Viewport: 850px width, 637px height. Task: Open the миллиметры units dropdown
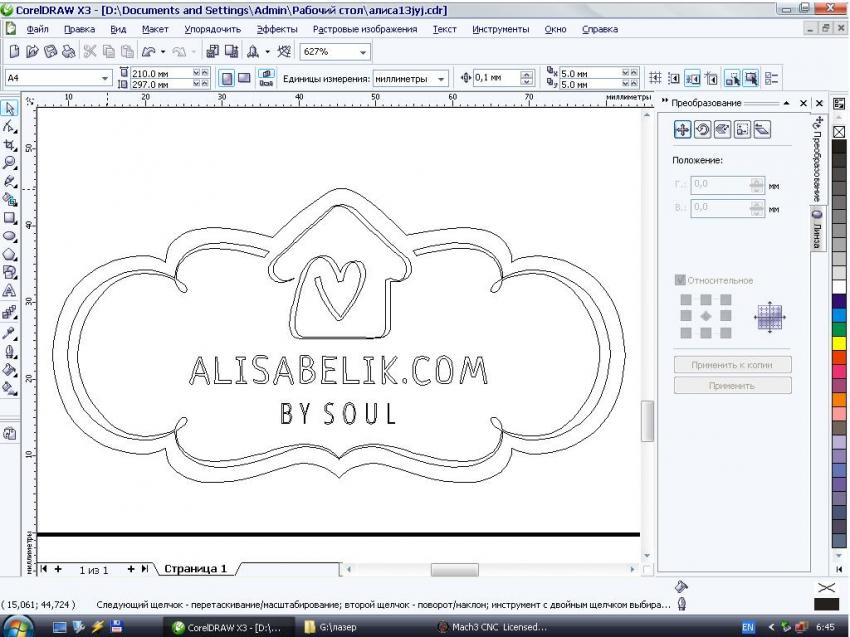[x=441, y=78]
